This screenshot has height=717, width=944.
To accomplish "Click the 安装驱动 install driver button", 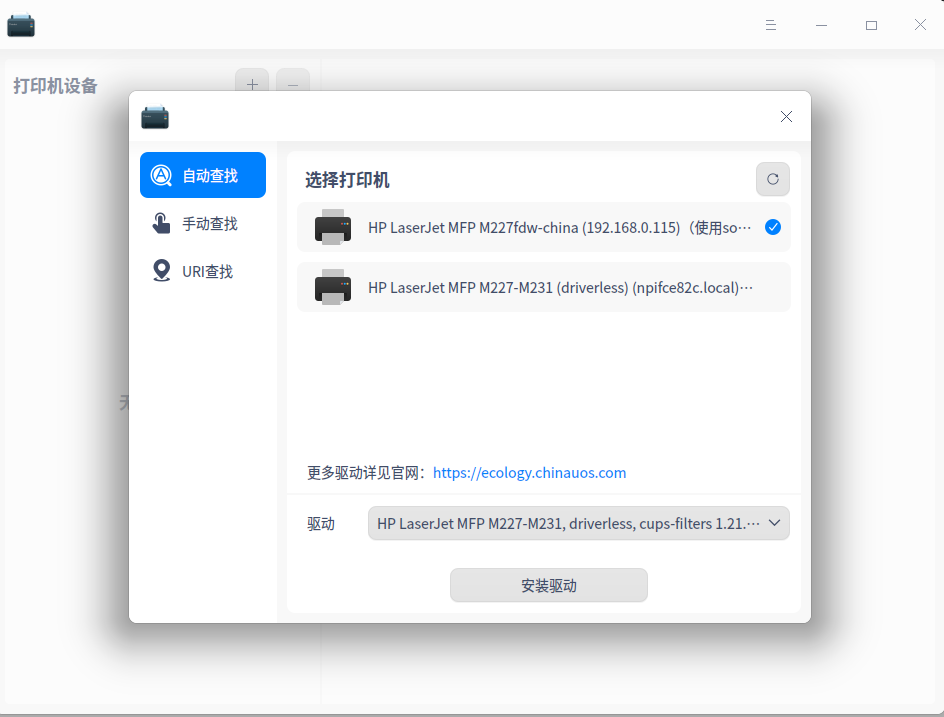I will (x=548, y=585).
